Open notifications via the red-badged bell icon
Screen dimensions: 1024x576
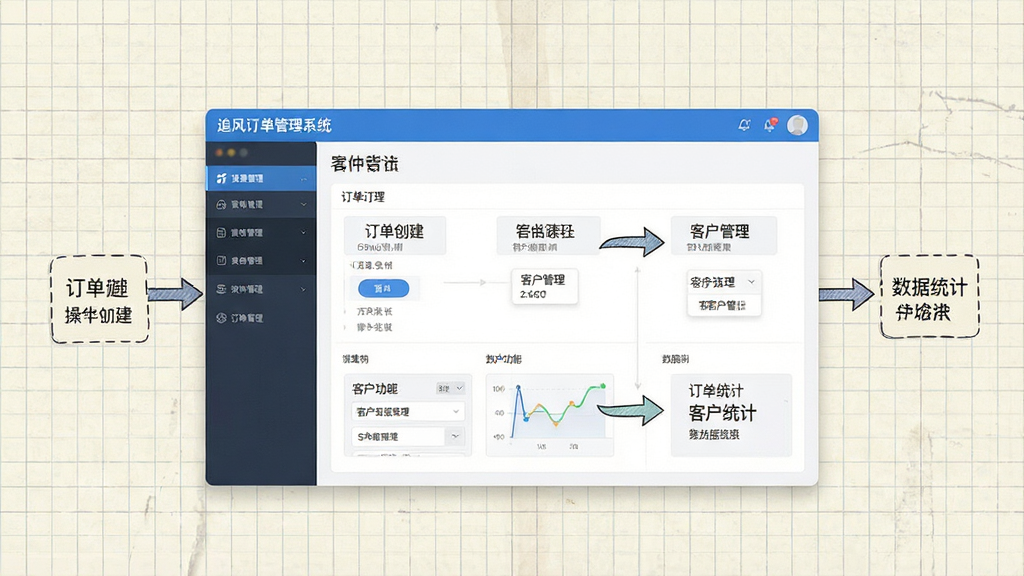click(x=770, y=125)
